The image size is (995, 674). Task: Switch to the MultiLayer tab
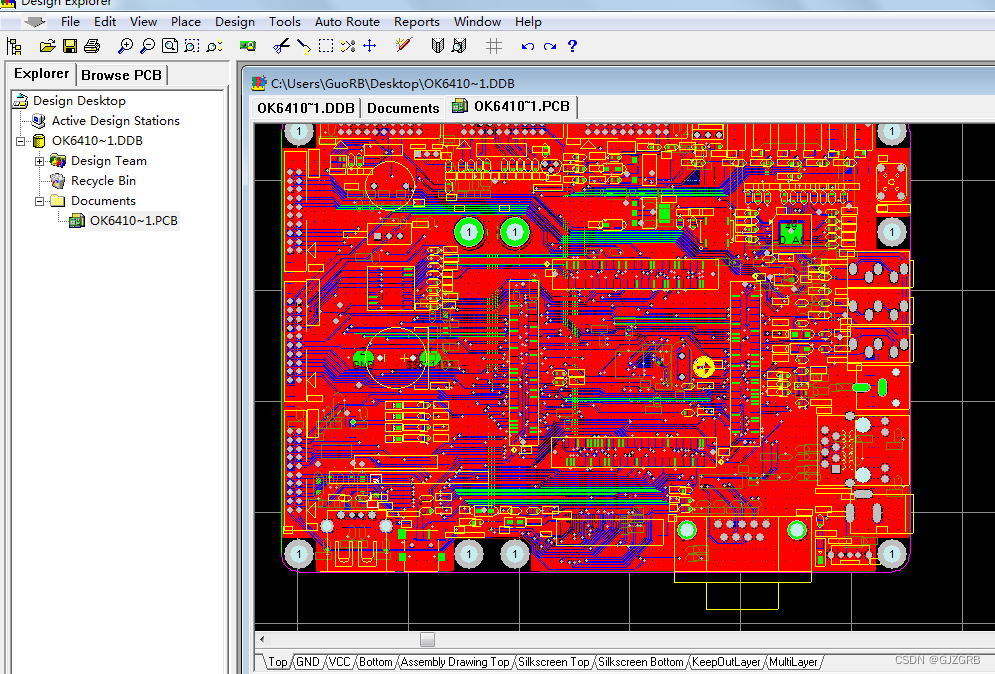(793, 662)
